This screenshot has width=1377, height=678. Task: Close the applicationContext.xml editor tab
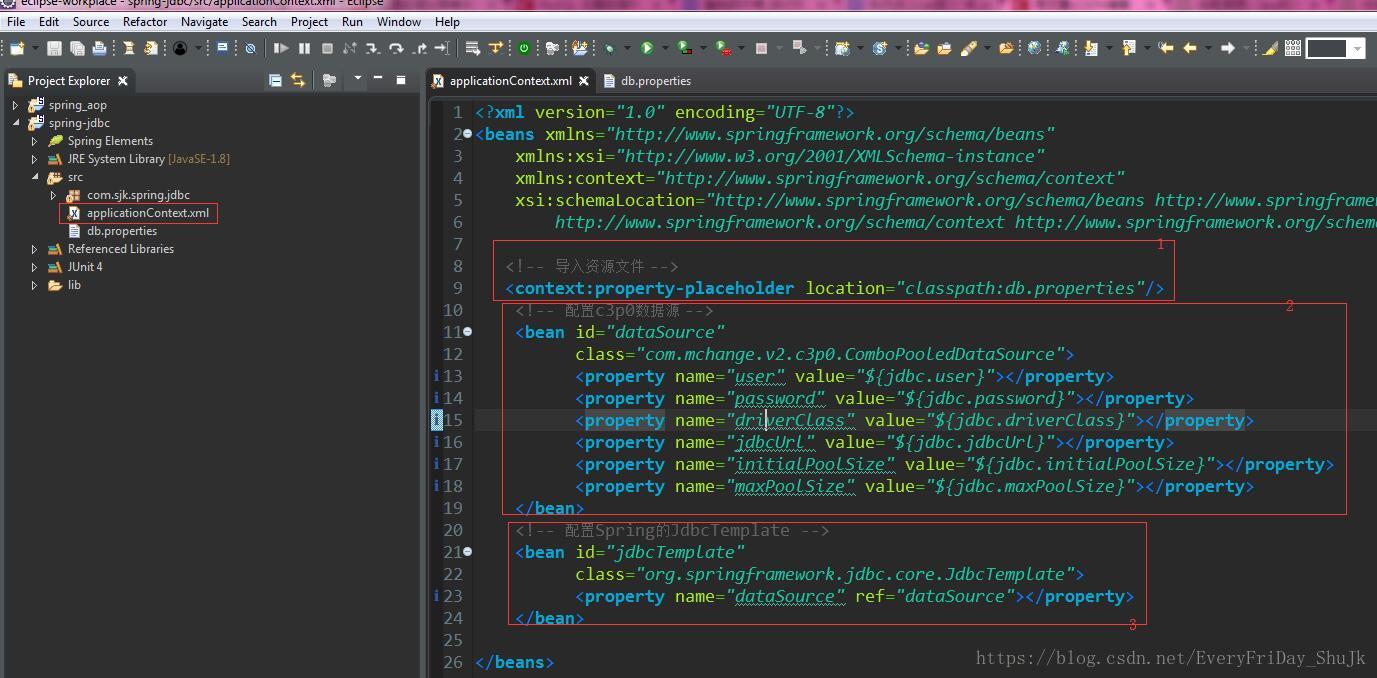[x=584, y=81]
